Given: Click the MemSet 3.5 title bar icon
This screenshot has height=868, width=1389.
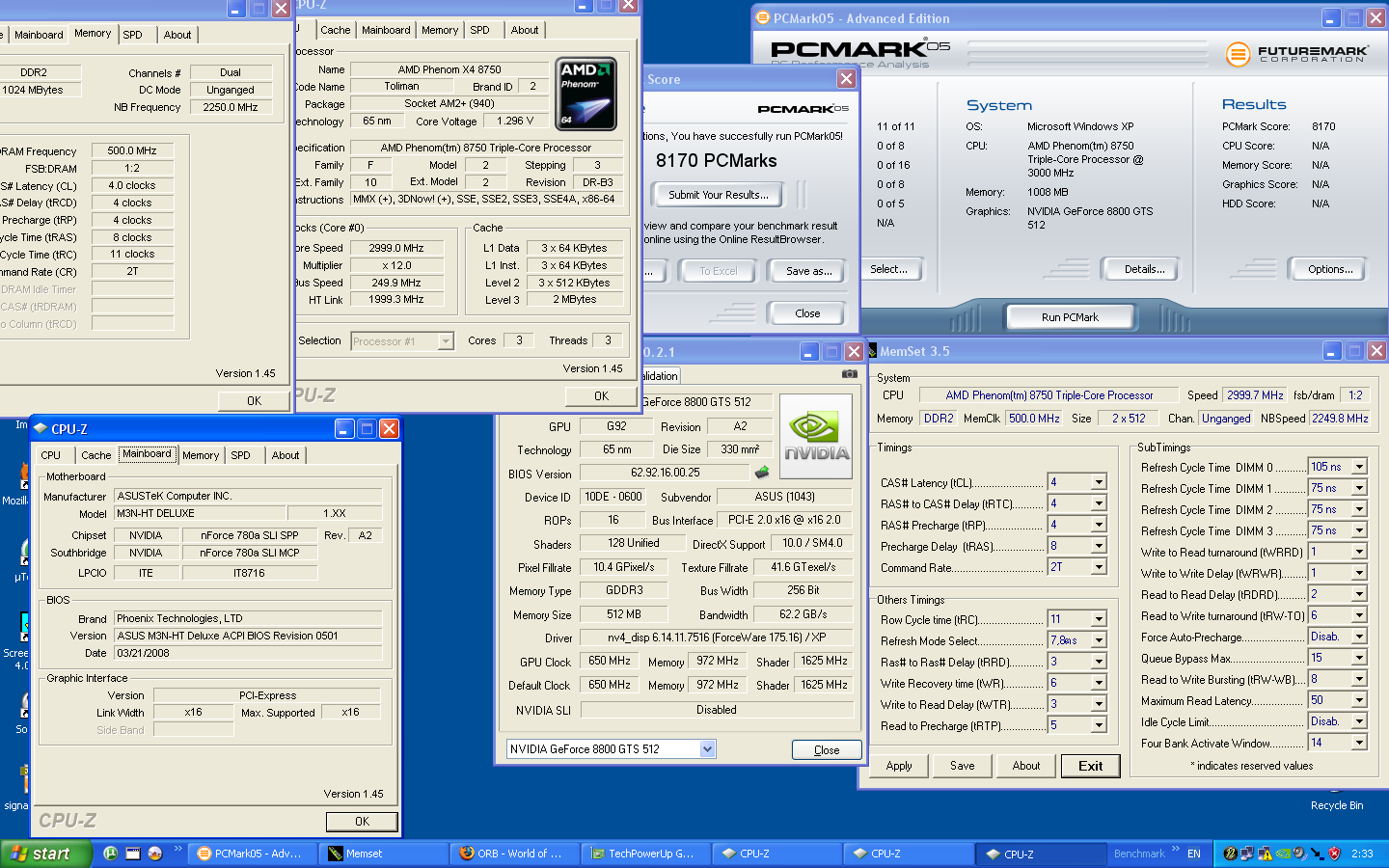Looking at the screenshot, I should (872, 351).
